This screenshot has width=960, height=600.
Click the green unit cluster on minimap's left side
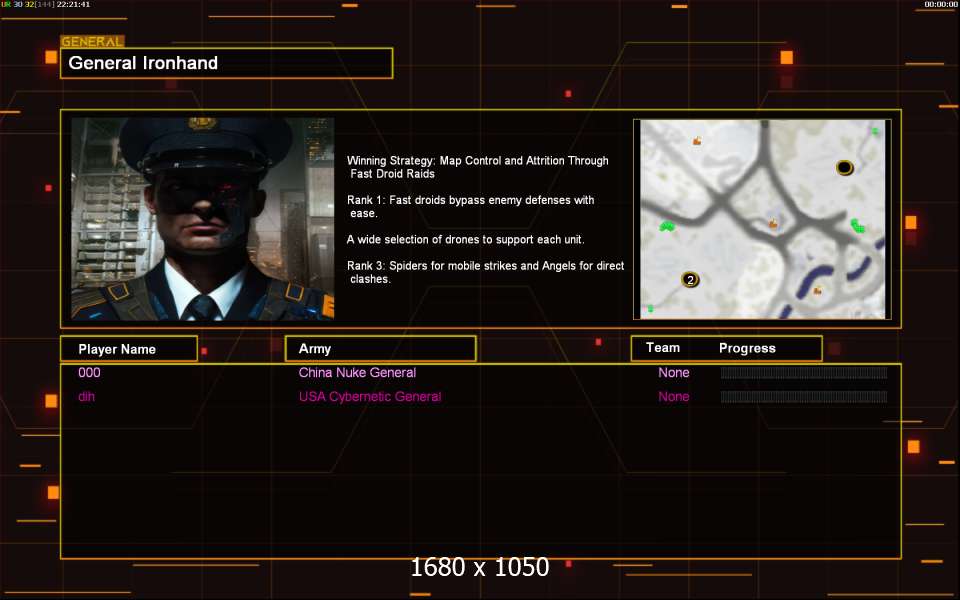point(667,227)
